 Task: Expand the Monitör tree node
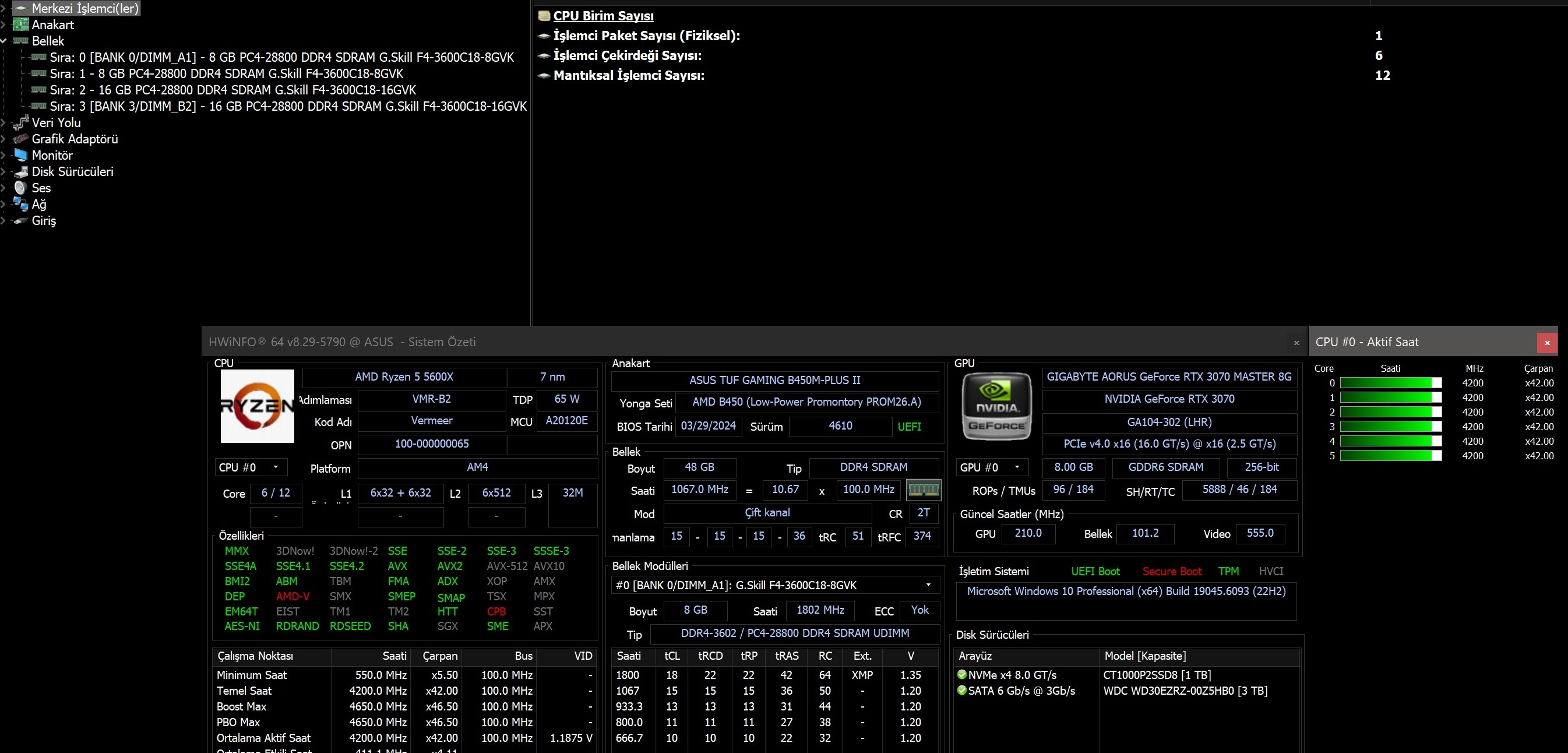coord(3,155)
